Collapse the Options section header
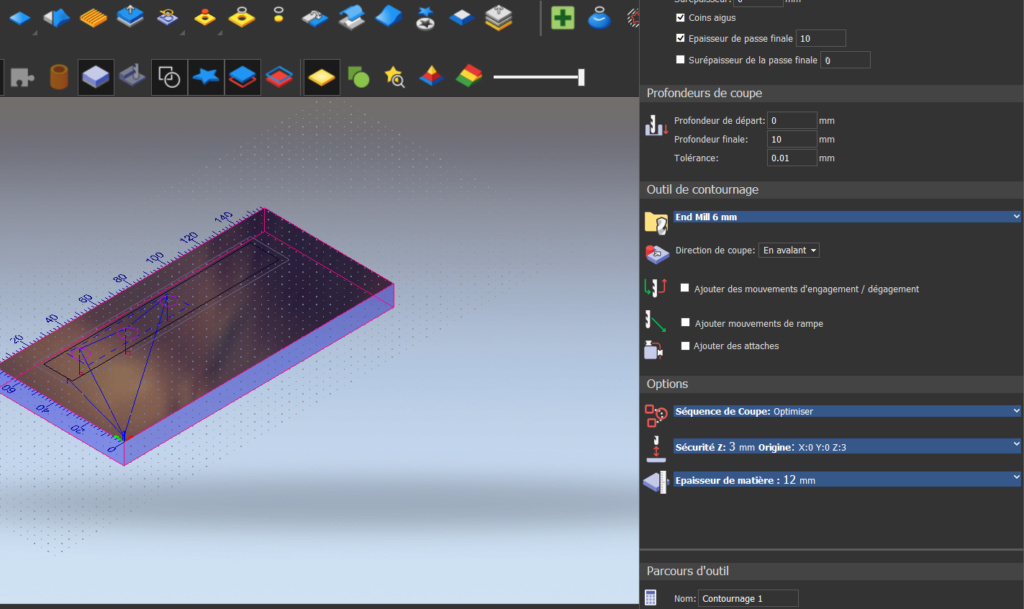The height and width of the screenshot is (609, 1024). 831,384
